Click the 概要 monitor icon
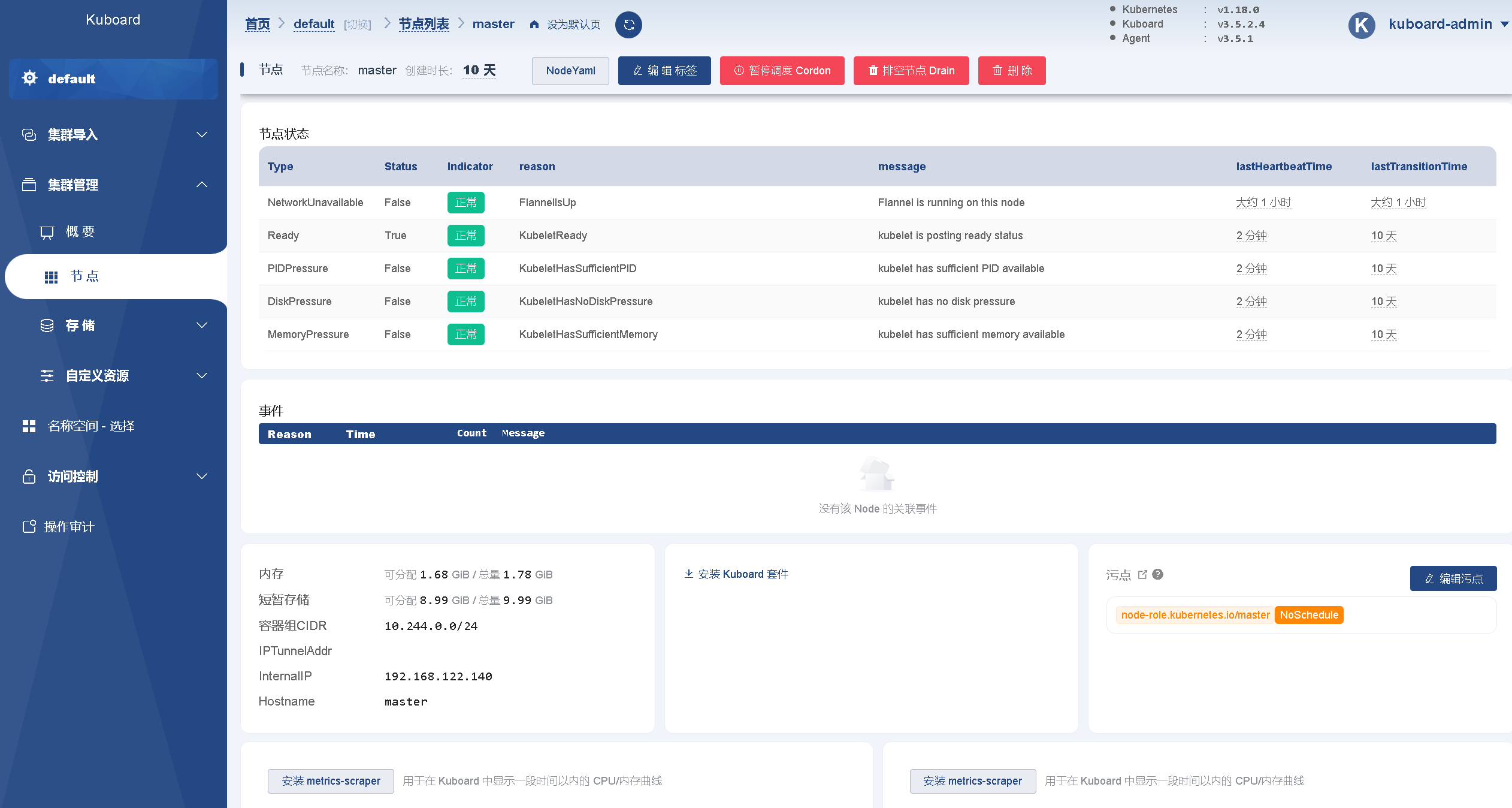Image resolution: width=1512 pixels, height=808 pixels. [47, 233]
